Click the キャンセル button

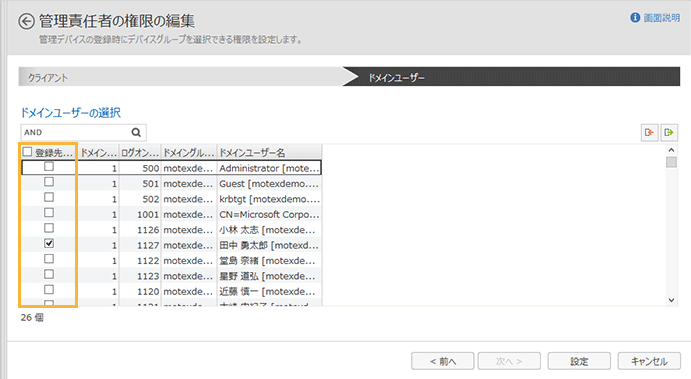(649, 361)
